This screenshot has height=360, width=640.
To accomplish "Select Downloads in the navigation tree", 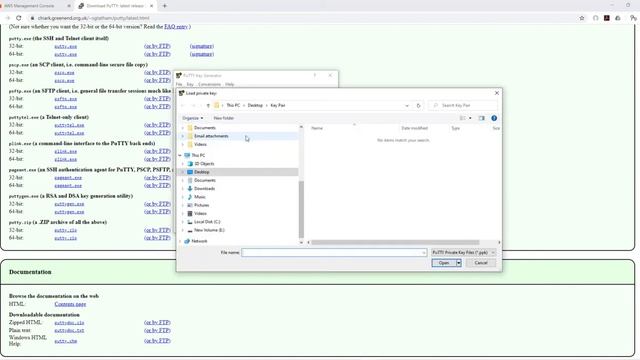I will click(204, 189).
